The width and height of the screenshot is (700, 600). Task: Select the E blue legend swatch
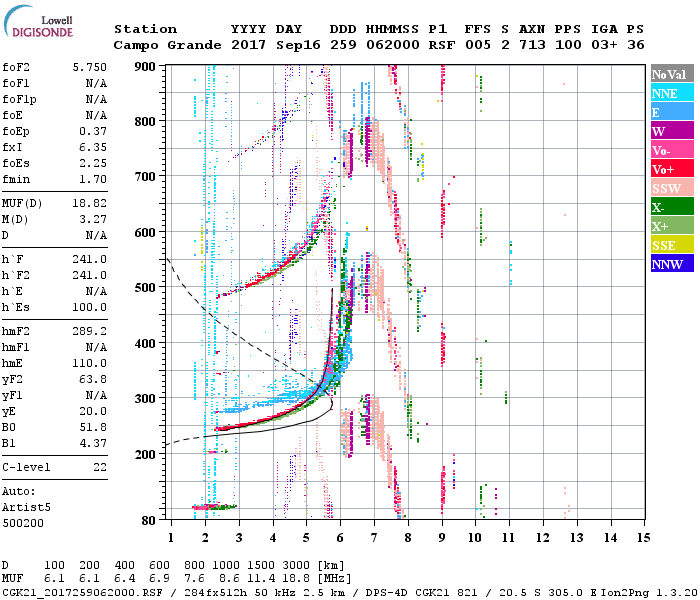pyautogui.click(x=672, y=112)
